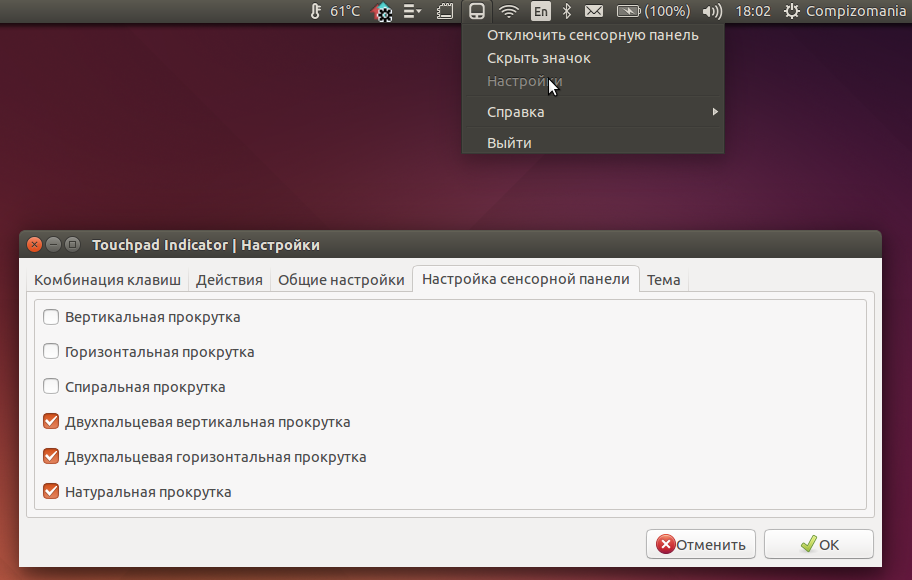Open the Wi-Fi network indicator
Screen dimensions: 912x580
pyautogui.click(x=508, y=11)
